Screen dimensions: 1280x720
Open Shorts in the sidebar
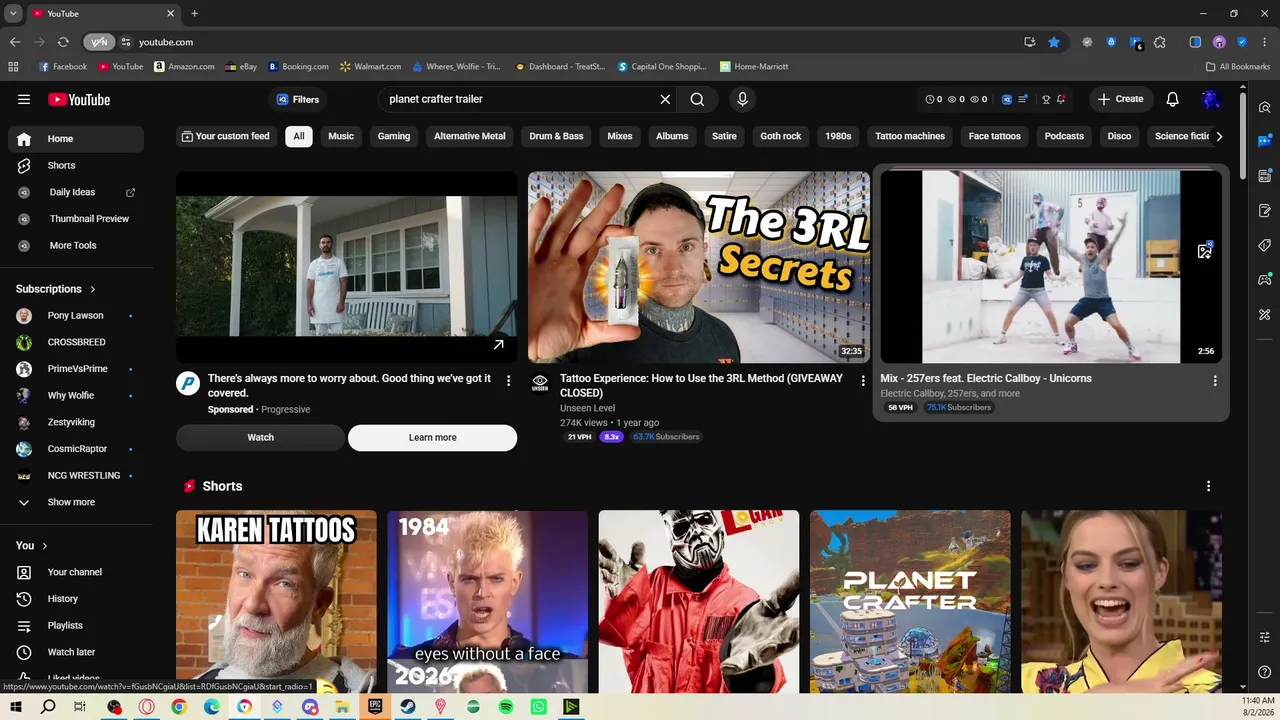(x=76, y=165)
